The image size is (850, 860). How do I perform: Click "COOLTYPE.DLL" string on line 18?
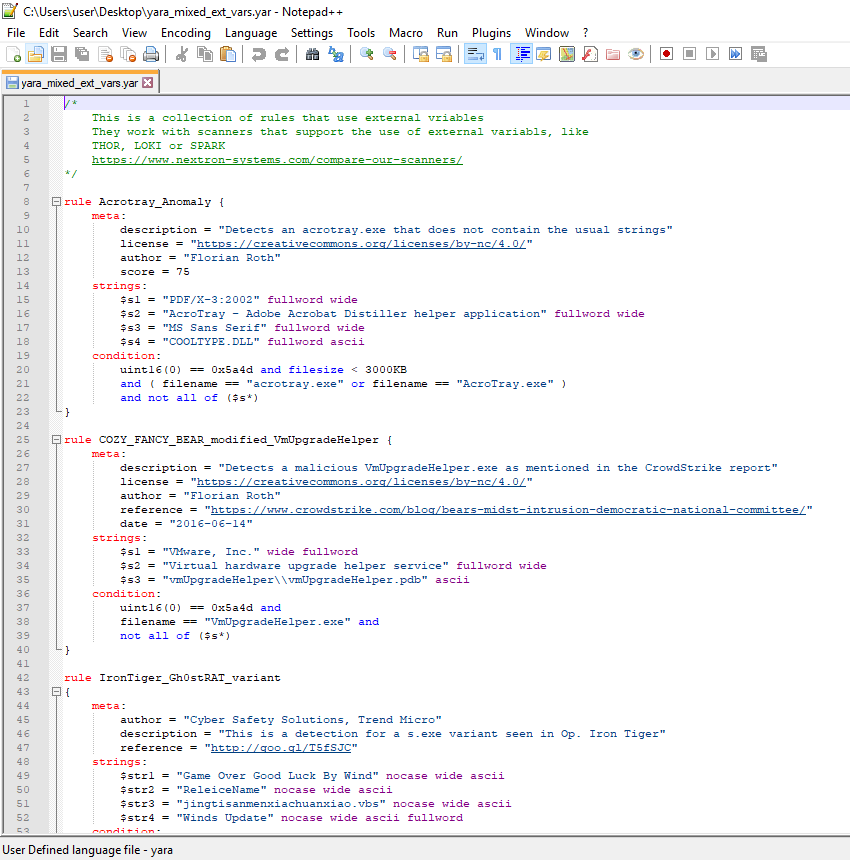point(211,342)
